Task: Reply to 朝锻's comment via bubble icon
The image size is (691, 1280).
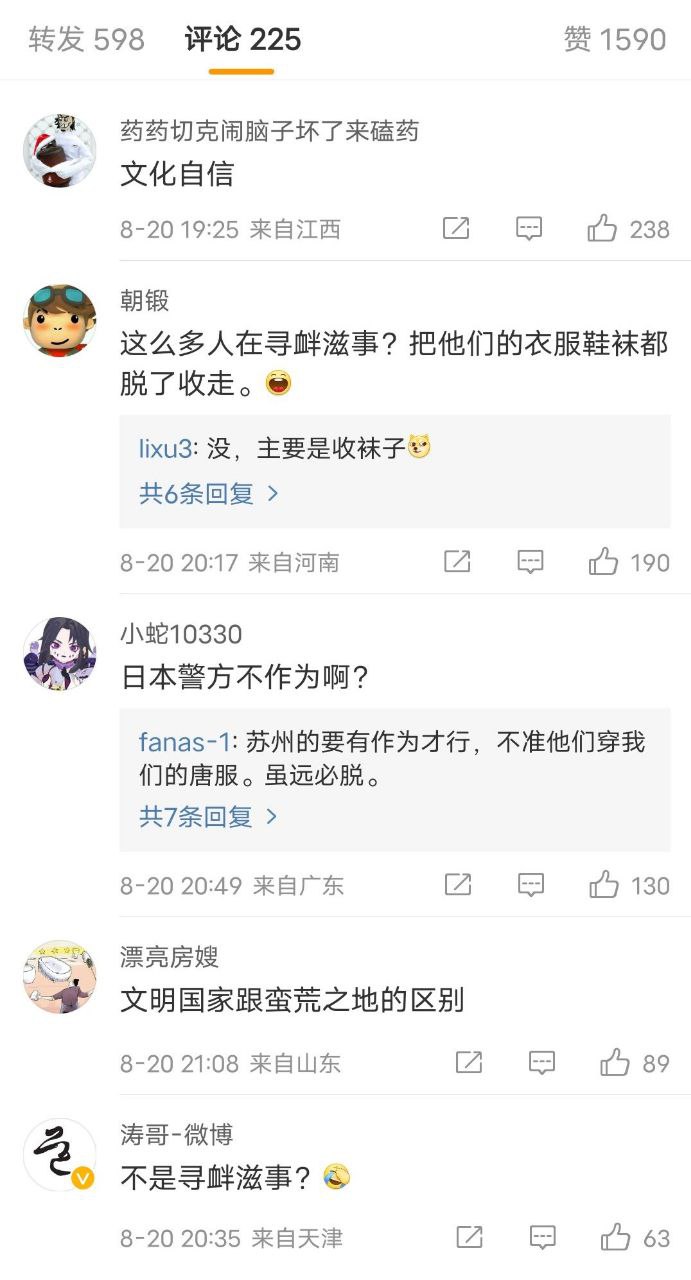Action: coord(530,562)
